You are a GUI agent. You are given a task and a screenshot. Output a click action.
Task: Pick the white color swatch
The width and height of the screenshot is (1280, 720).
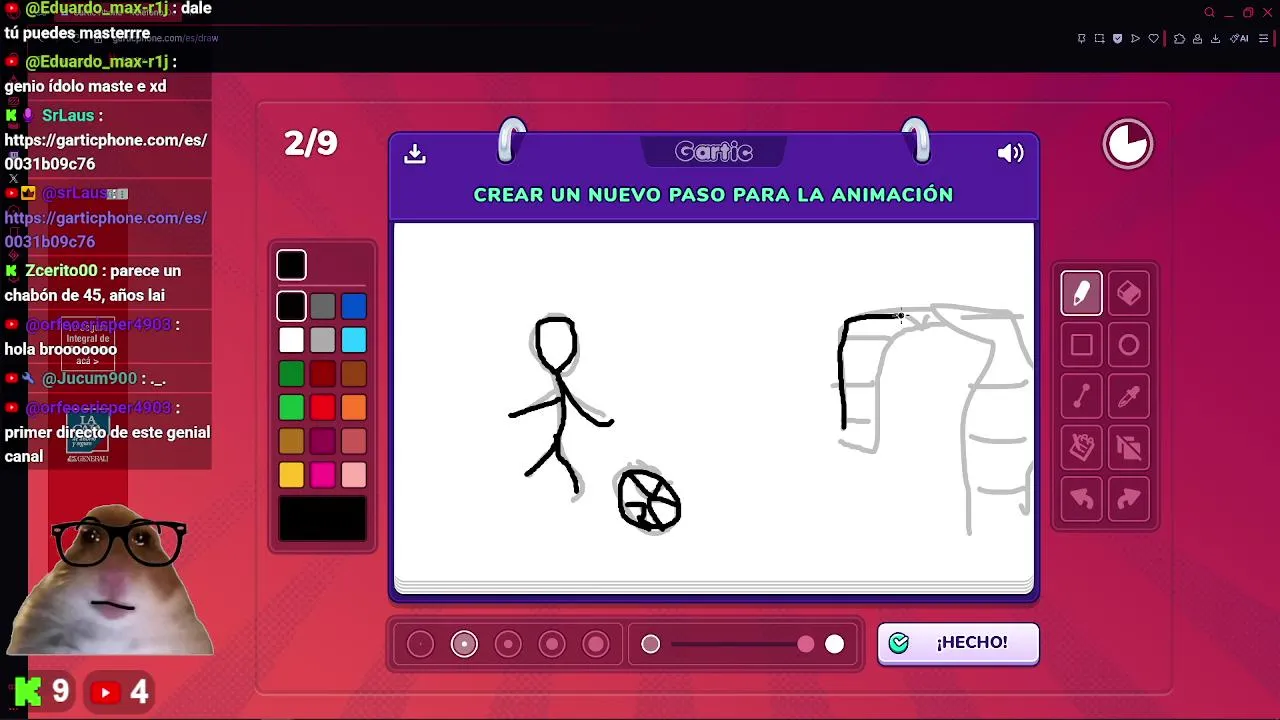tap(291, 340)
